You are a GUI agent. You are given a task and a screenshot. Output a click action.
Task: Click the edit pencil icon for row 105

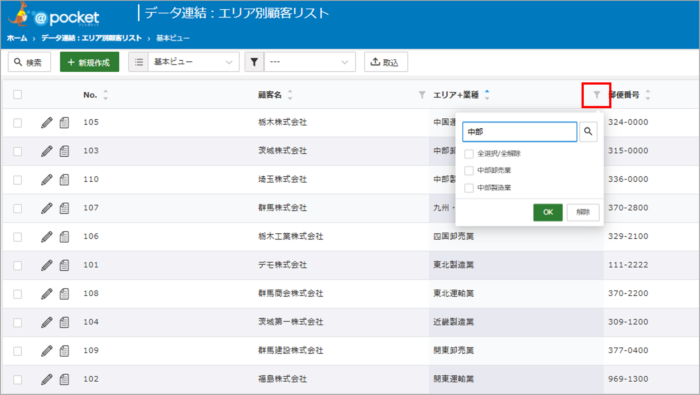(47, 122)
